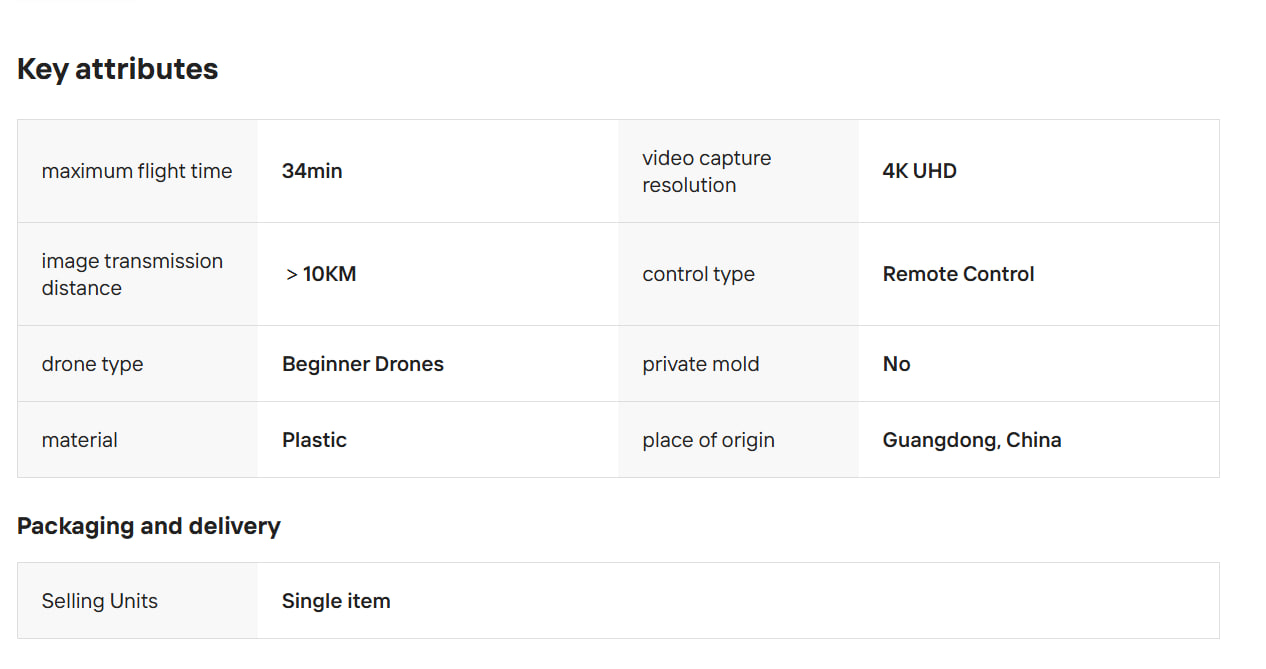This screenshot has height=669, width=1266.
Task: Select the "Selling Units" label
Action: 100,601
